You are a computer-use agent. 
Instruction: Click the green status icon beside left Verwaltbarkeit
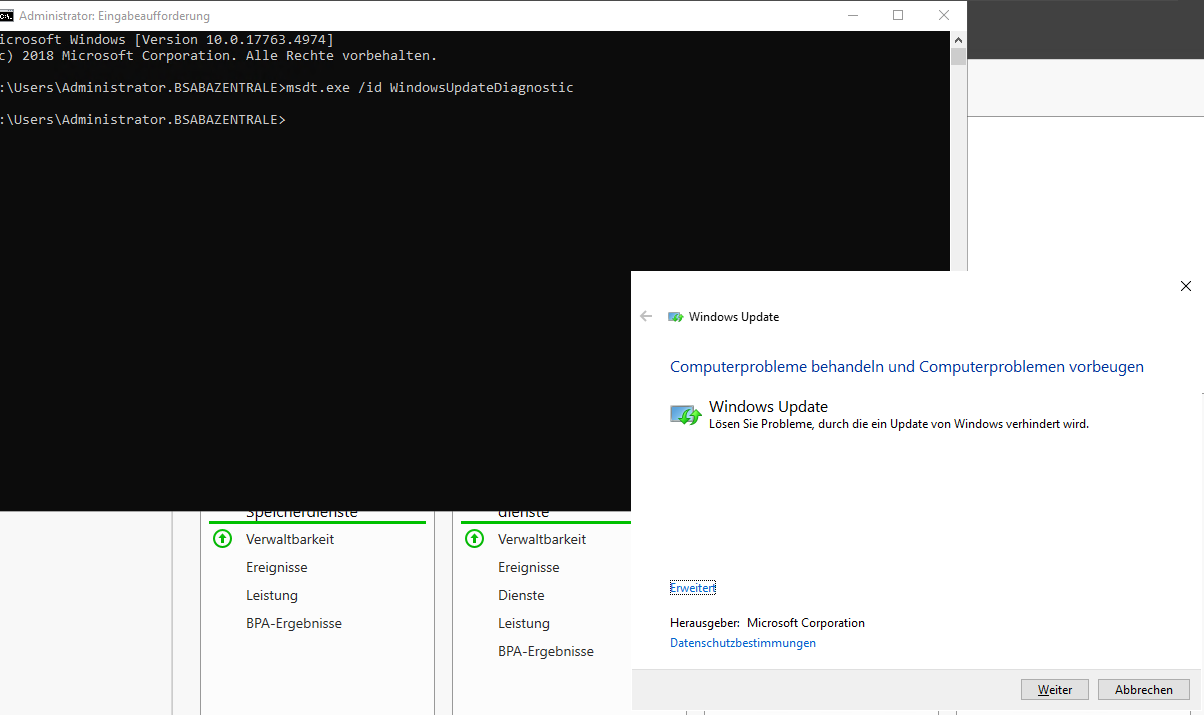223,539
